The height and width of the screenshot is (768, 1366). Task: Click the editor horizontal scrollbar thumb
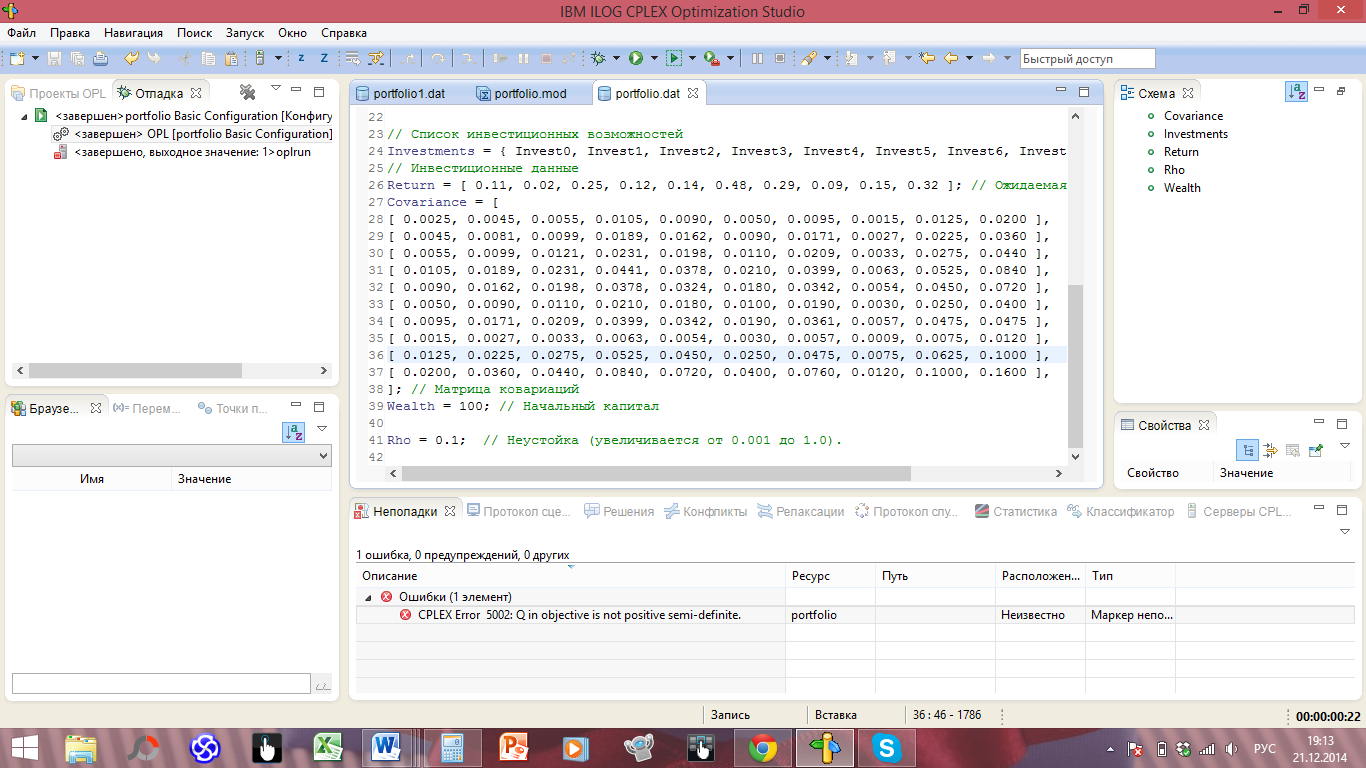[657, 473]
